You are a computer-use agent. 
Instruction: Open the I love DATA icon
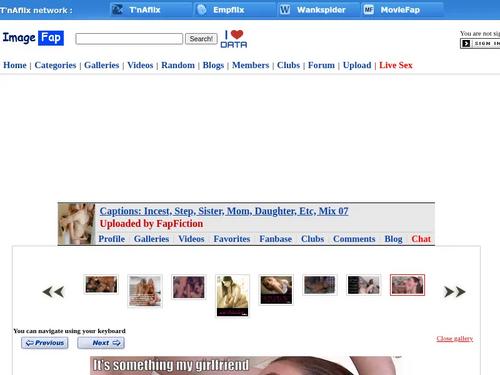(234, 39)
